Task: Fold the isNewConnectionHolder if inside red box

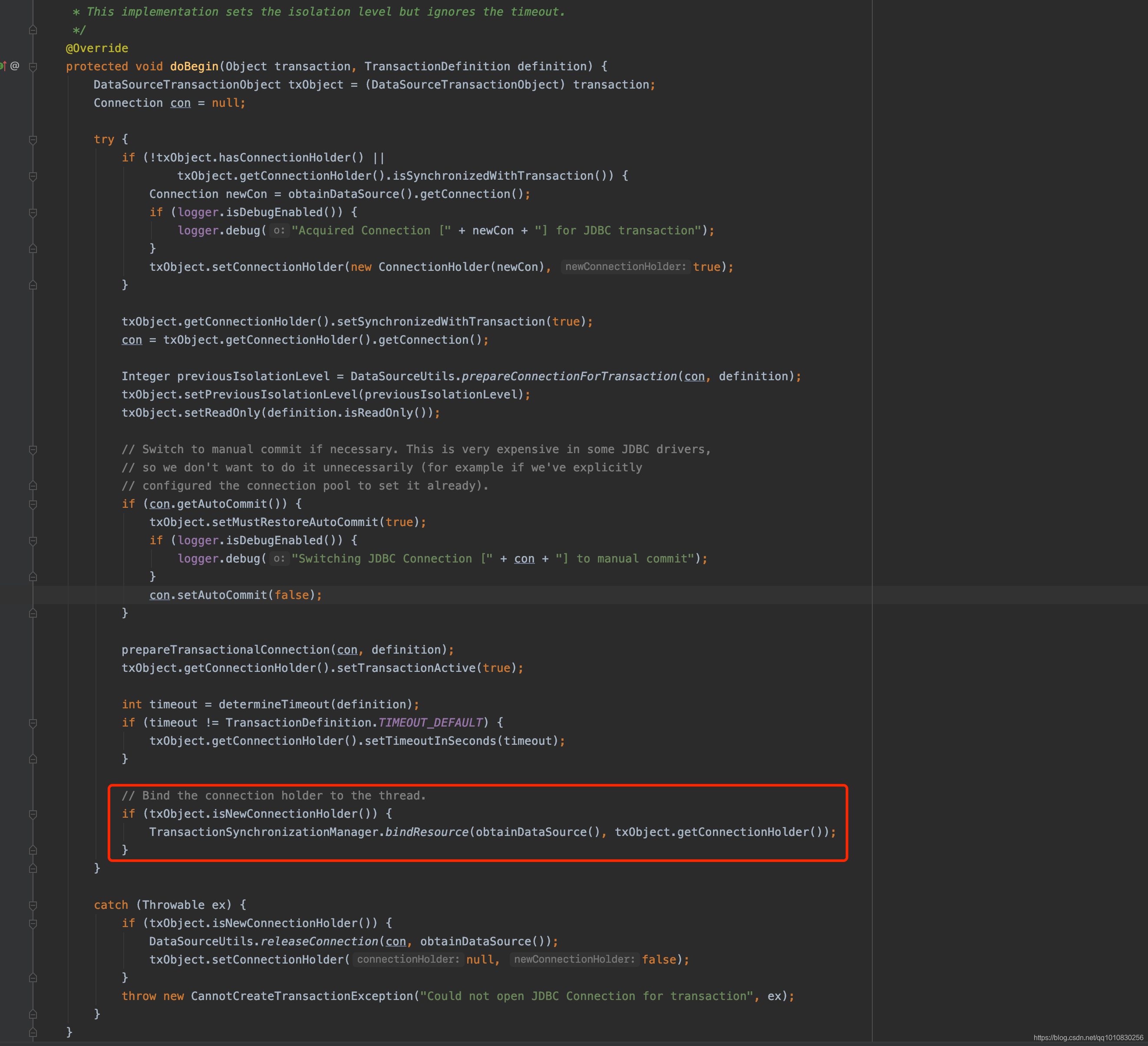Action: point(33,814)
